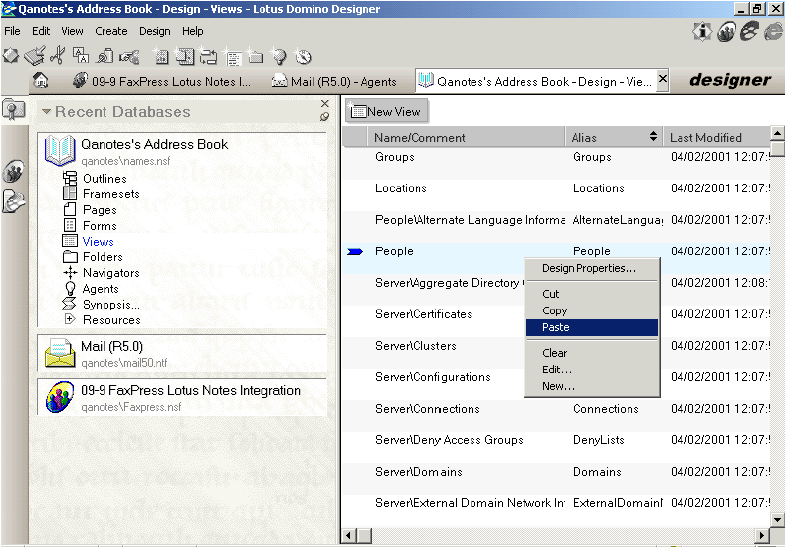
Task: Click the Name/Comment column header
Action: coord(466,137)
